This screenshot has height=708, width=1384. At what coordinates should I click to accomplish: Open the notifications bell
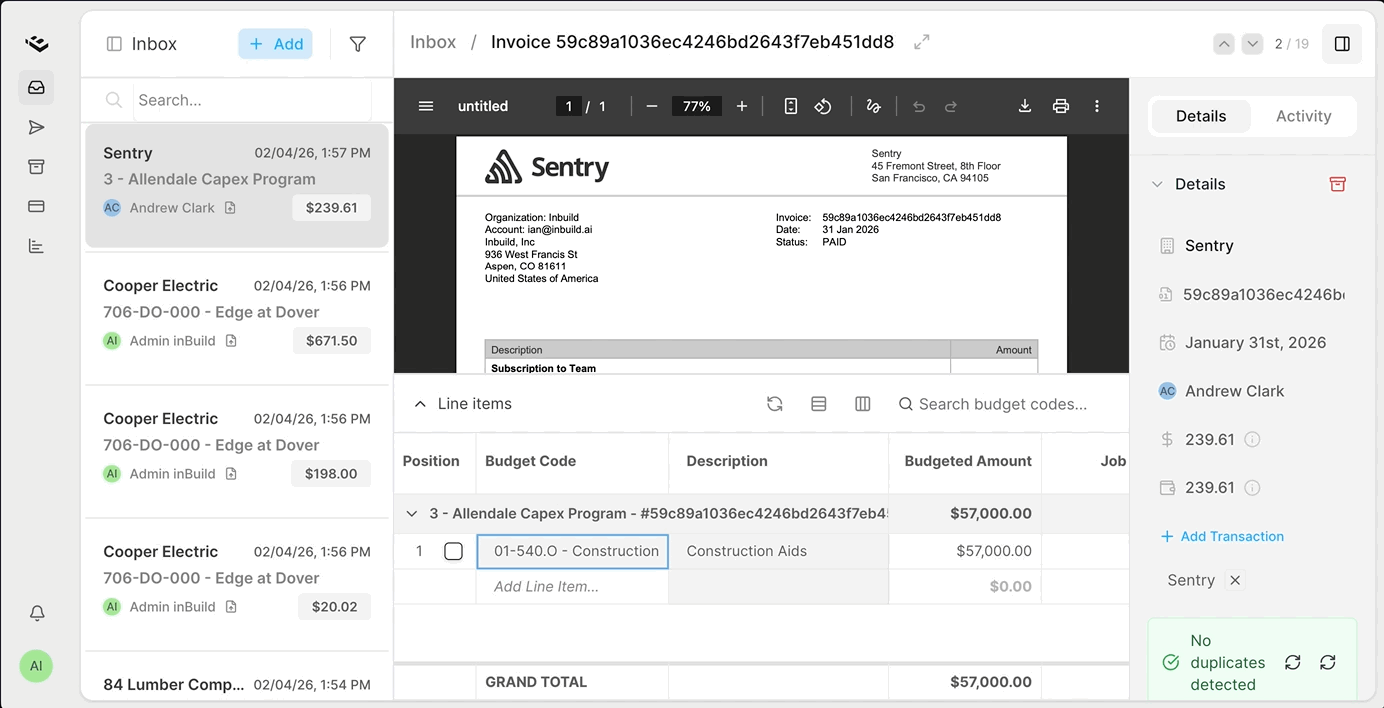coord(36,613)
